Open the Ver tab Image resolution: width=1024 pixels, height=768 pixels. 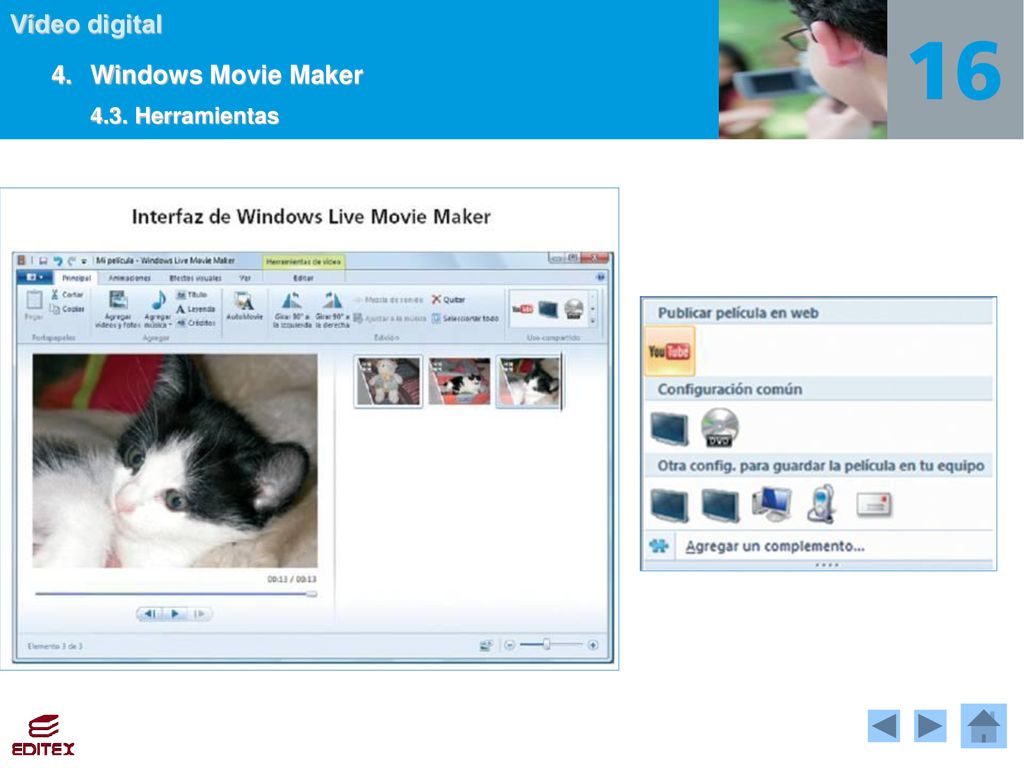(x=245, y=278)
